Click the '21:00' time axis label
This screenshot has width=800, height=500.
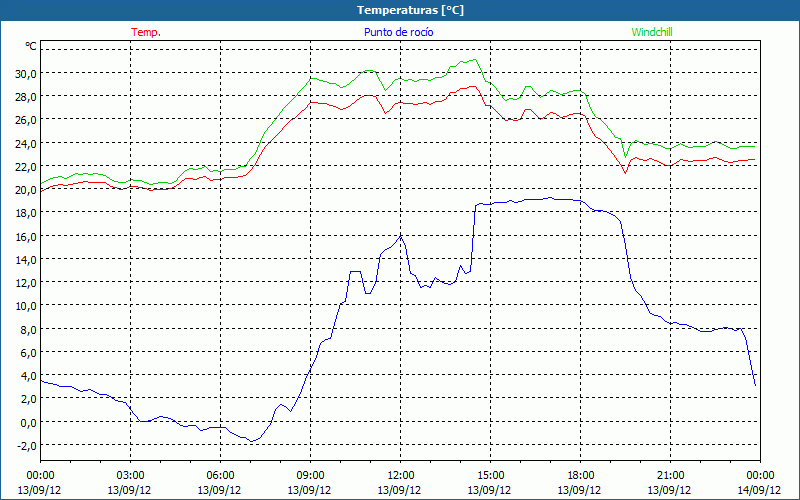click(670, 476)
